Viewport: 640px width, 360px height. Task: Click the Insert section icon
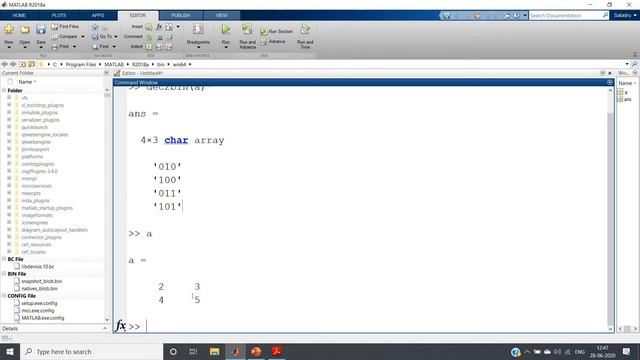(x=149, y=27)
